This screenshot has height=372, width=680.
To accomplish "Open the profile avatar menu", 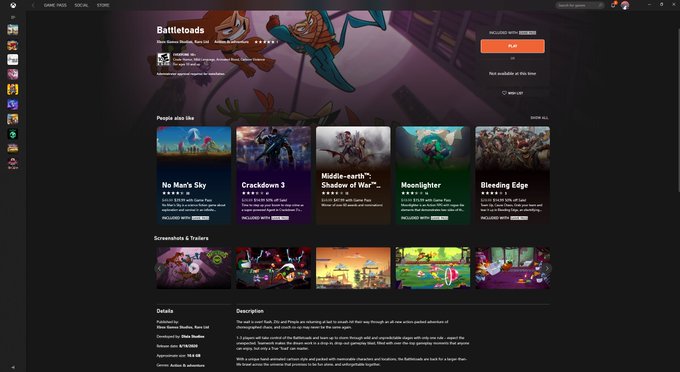I will coord(625,5).
